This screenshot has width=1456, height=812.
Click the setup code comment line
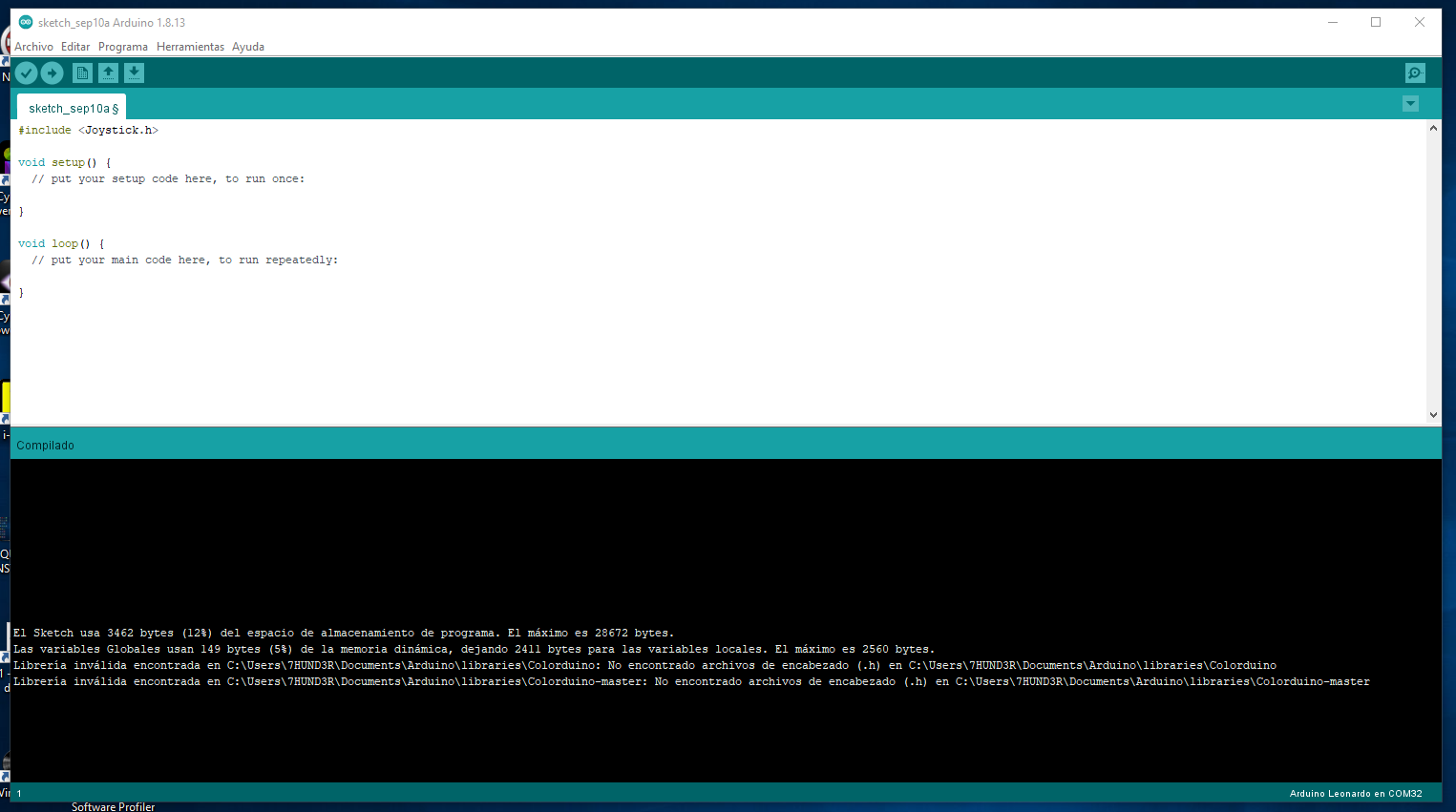point(168,178)
